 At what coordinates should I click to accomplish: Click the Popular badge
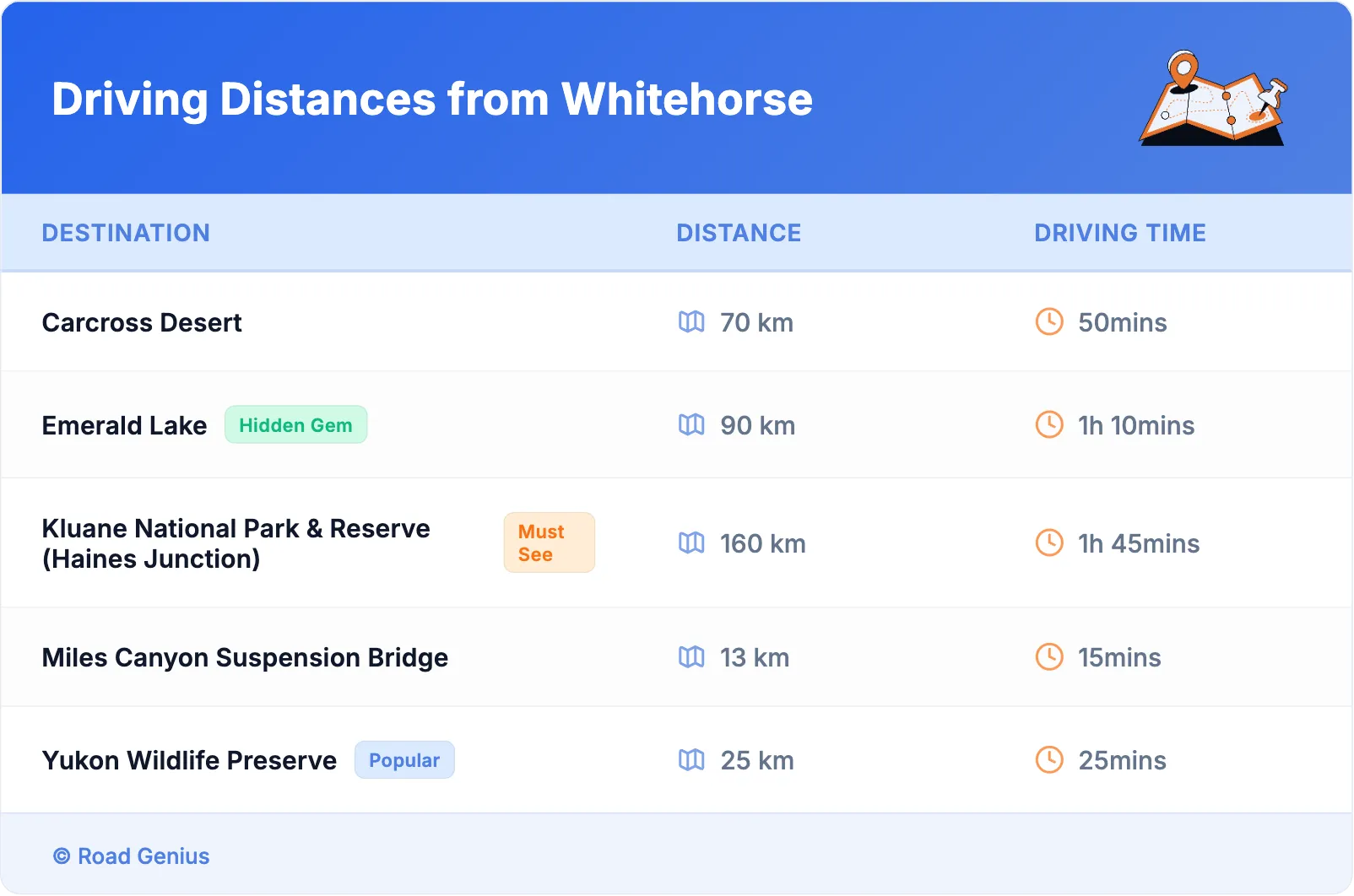pyautogui.click(x=404, y=759)
